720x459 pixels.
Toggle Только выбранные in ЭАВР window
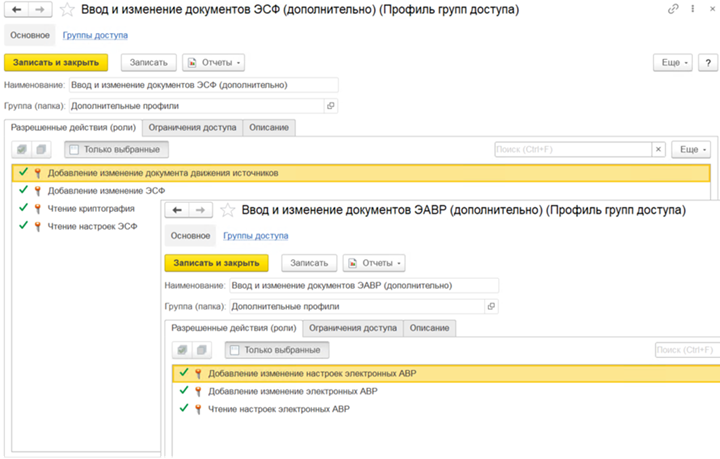click(277, 350)
